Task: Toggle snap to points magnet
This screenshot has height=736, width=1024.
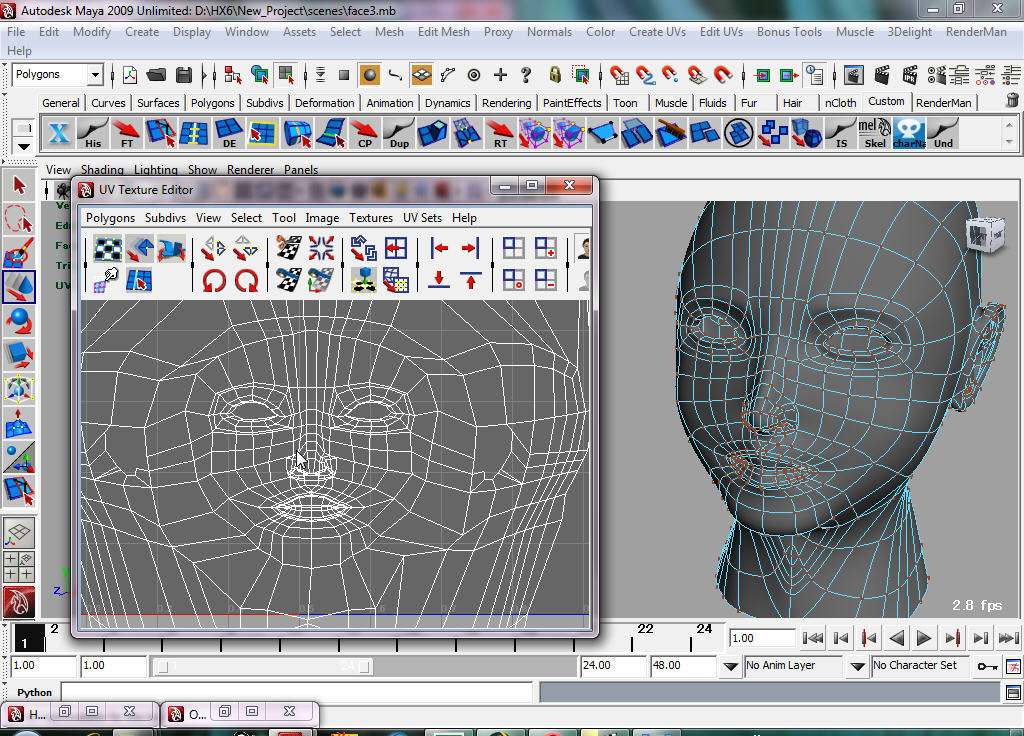Action: (670, 75)
